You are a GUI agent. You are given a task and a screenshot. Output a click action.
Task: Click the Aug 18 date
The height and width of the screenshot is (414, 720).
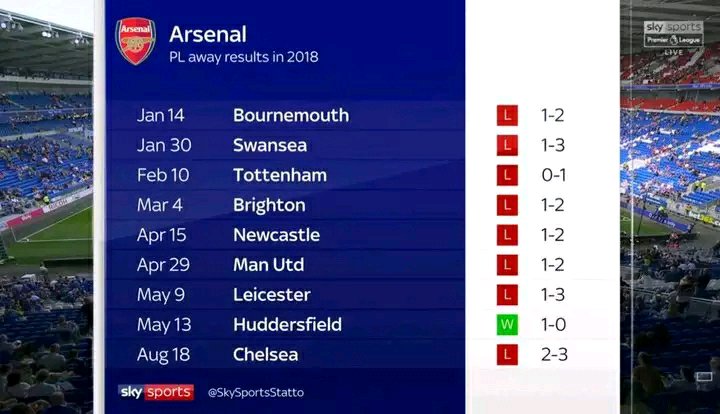[161, 355]
